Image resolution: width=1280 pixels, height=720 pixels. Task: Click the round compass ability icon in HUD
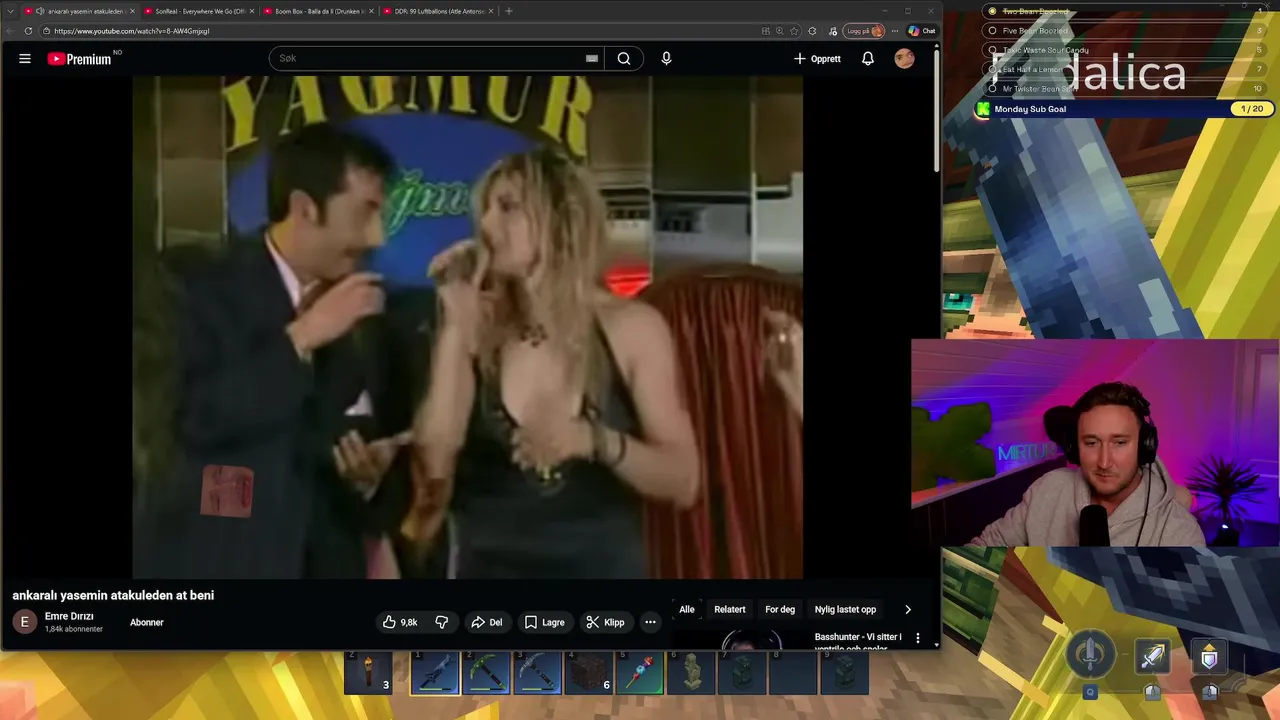tap(1090, 654)
